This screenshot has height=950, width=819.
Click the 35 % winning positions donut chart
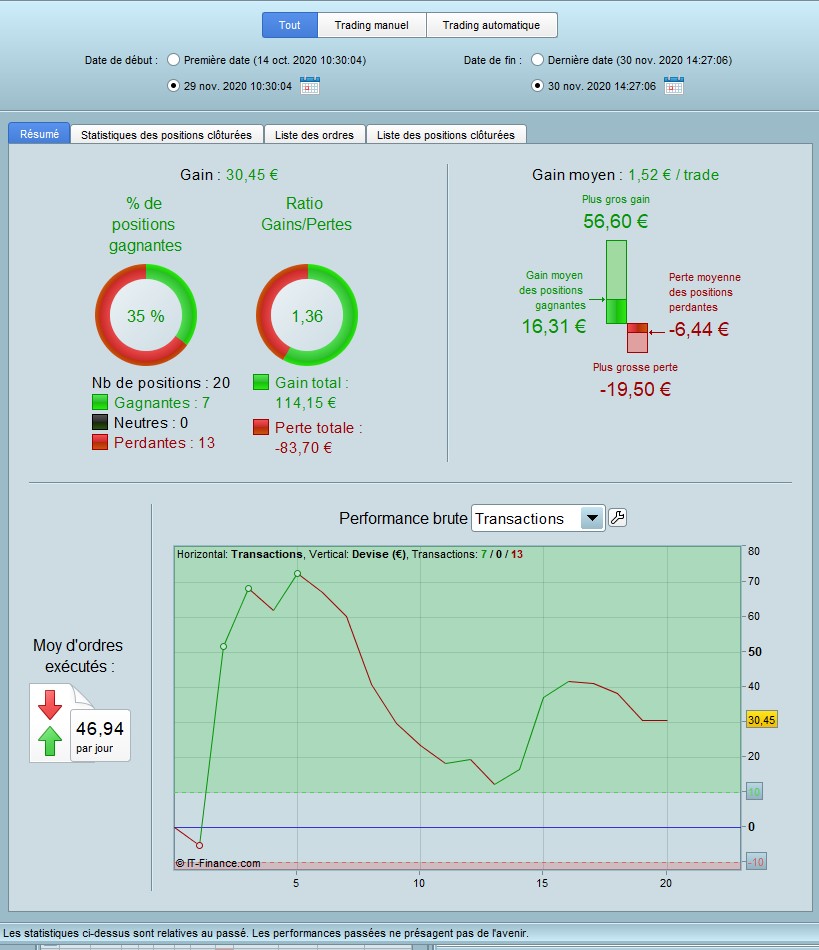(x=146, y=315)
